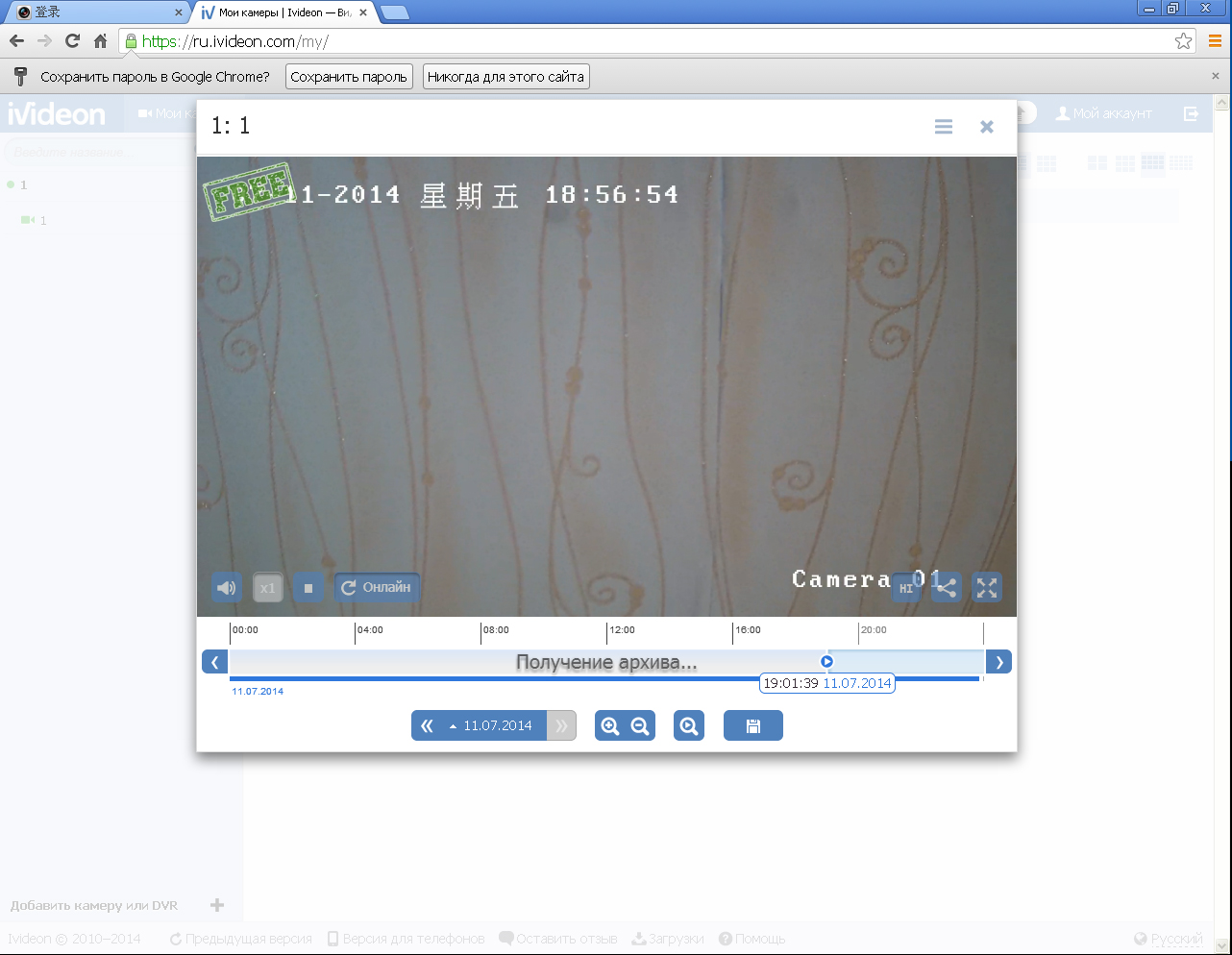
Task: Open browser home page
Action: click(x=100, y=41)
